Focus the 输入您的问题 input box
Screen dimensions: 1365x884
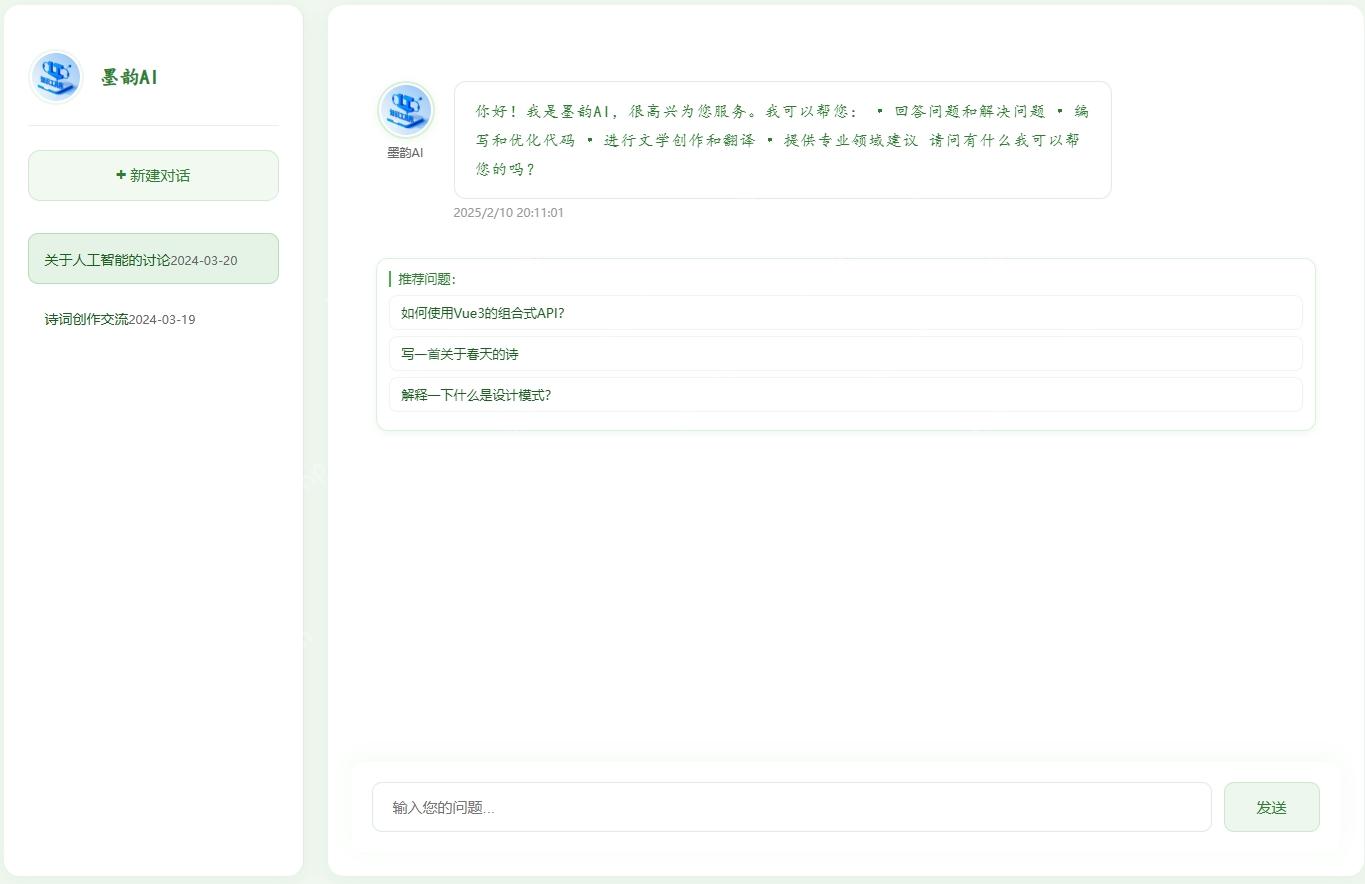pyautogui.click(x=791, y=807)
